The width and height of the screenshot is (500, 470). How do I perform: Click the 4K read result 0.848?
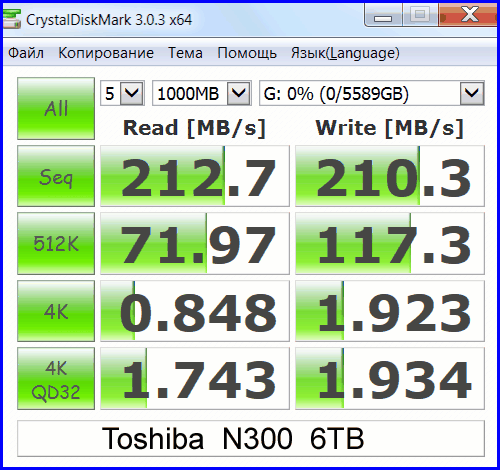pyautogui.click(x=195, y=311)
